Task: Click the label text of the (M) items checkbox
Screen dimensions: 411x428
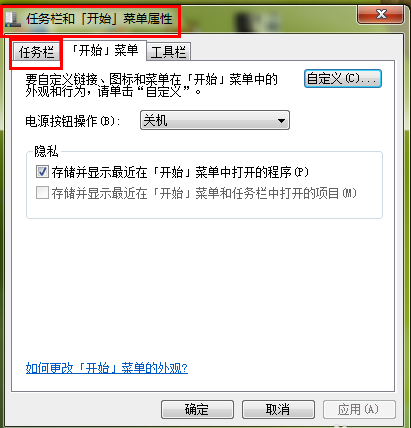Action: [x=204, y=193]
